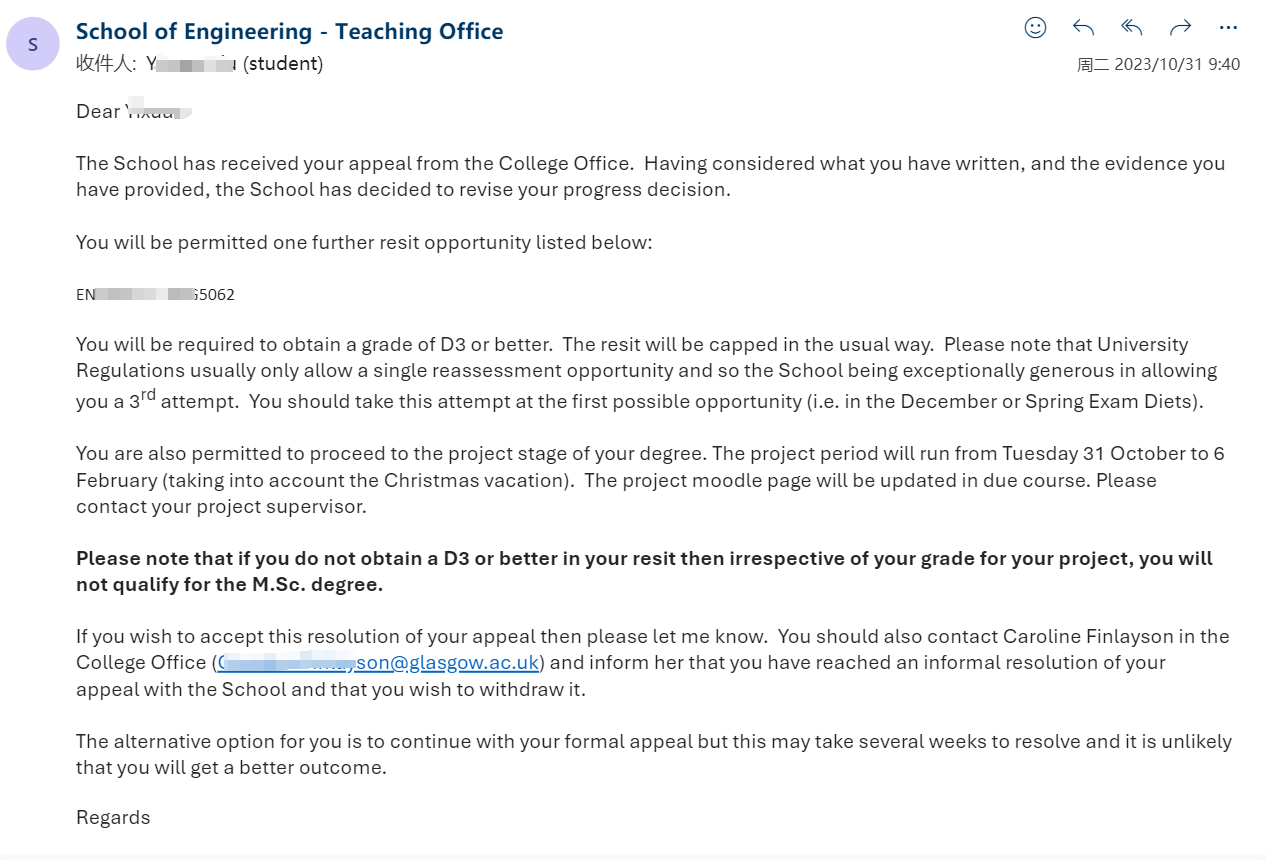Open the School of Engineering sender name

pyautogui.click(x=289, y=31)
